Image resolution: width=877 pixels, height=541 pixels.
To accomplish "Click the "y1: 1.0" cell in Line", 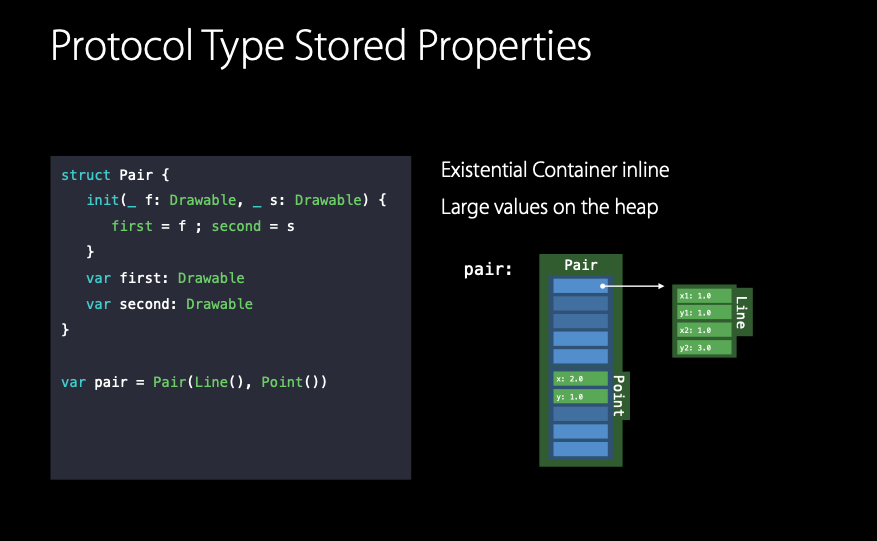I will (x=704, y=313).
